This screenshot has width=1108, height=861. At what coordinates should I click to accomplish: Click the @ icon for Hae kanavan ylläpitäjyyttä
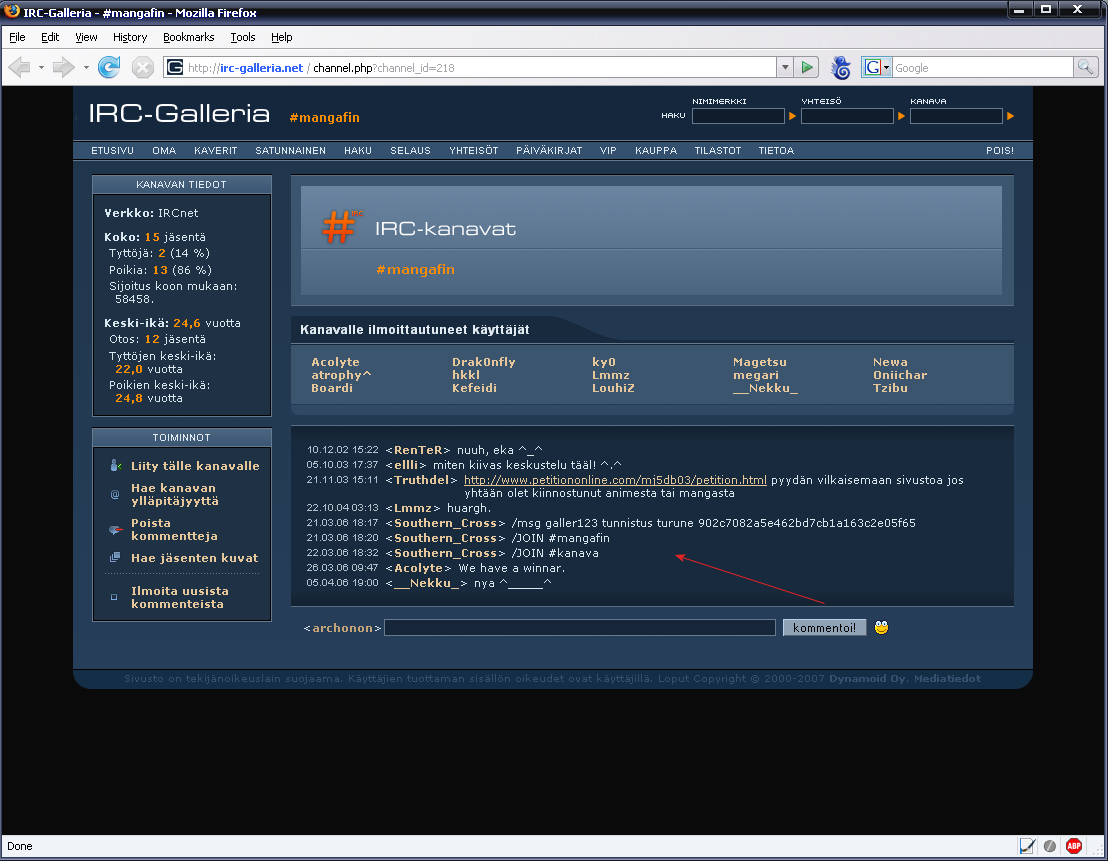pyautogui.click(x=114, y=494)
